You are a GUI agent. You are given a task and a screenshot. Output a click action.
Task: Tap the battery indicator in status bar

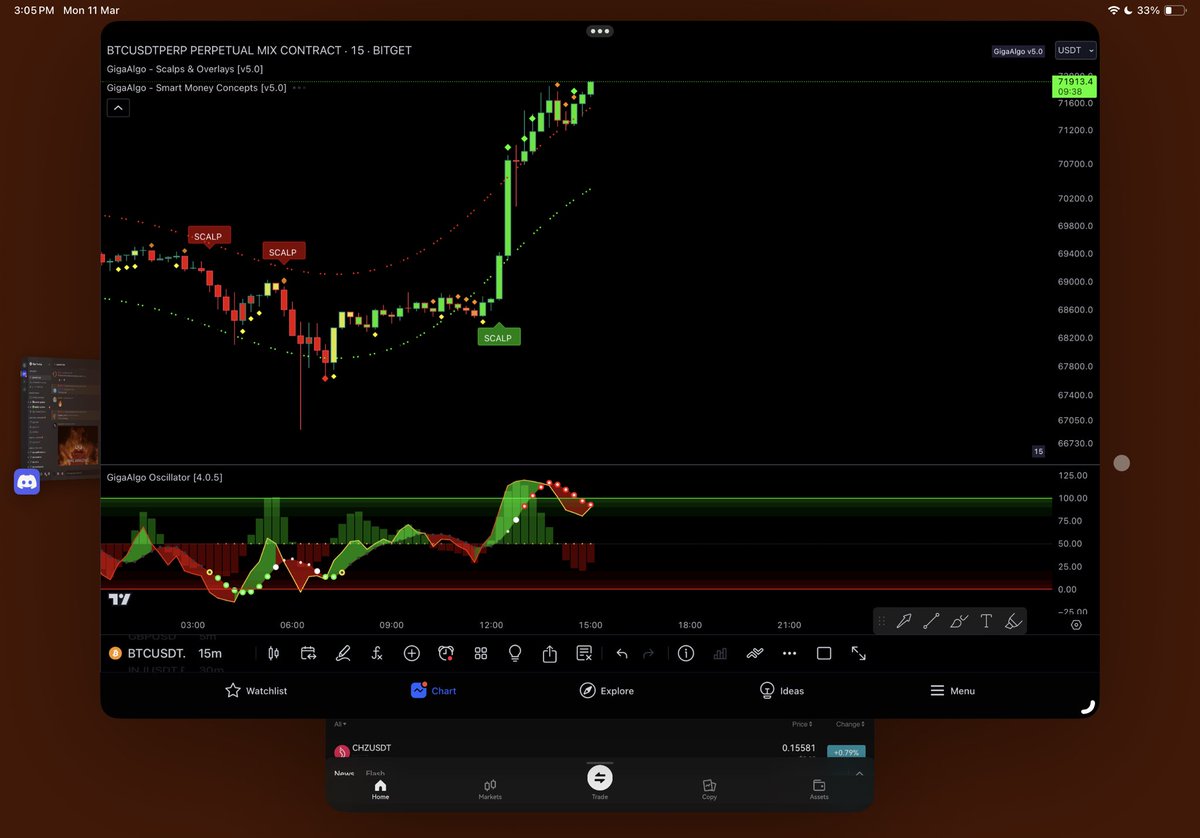[1177, 10]
